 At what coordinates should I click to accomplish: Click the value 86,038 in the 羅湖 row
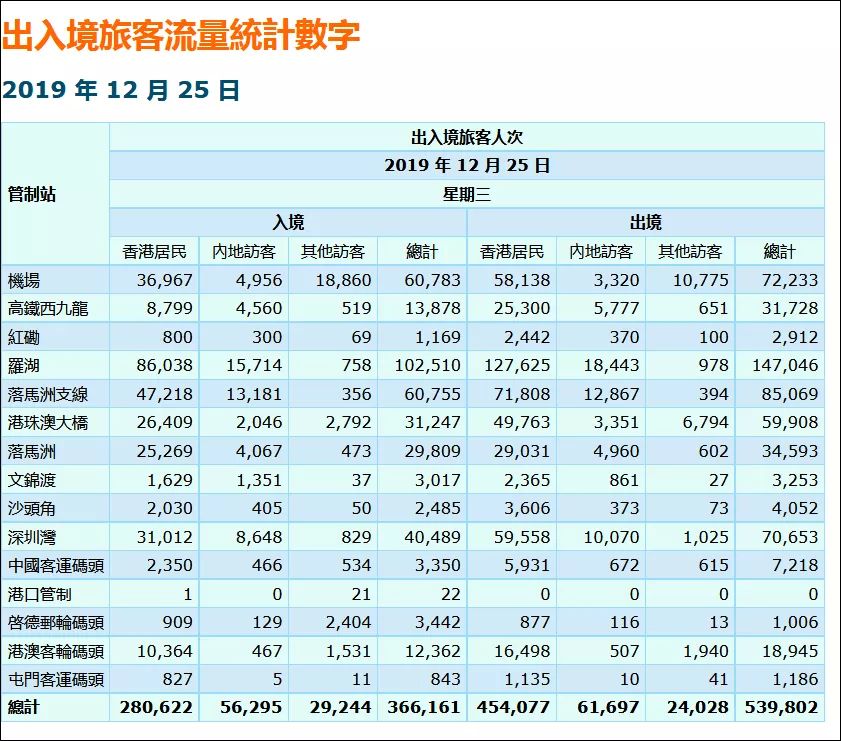pyautogui.click(x=165, y=366)
